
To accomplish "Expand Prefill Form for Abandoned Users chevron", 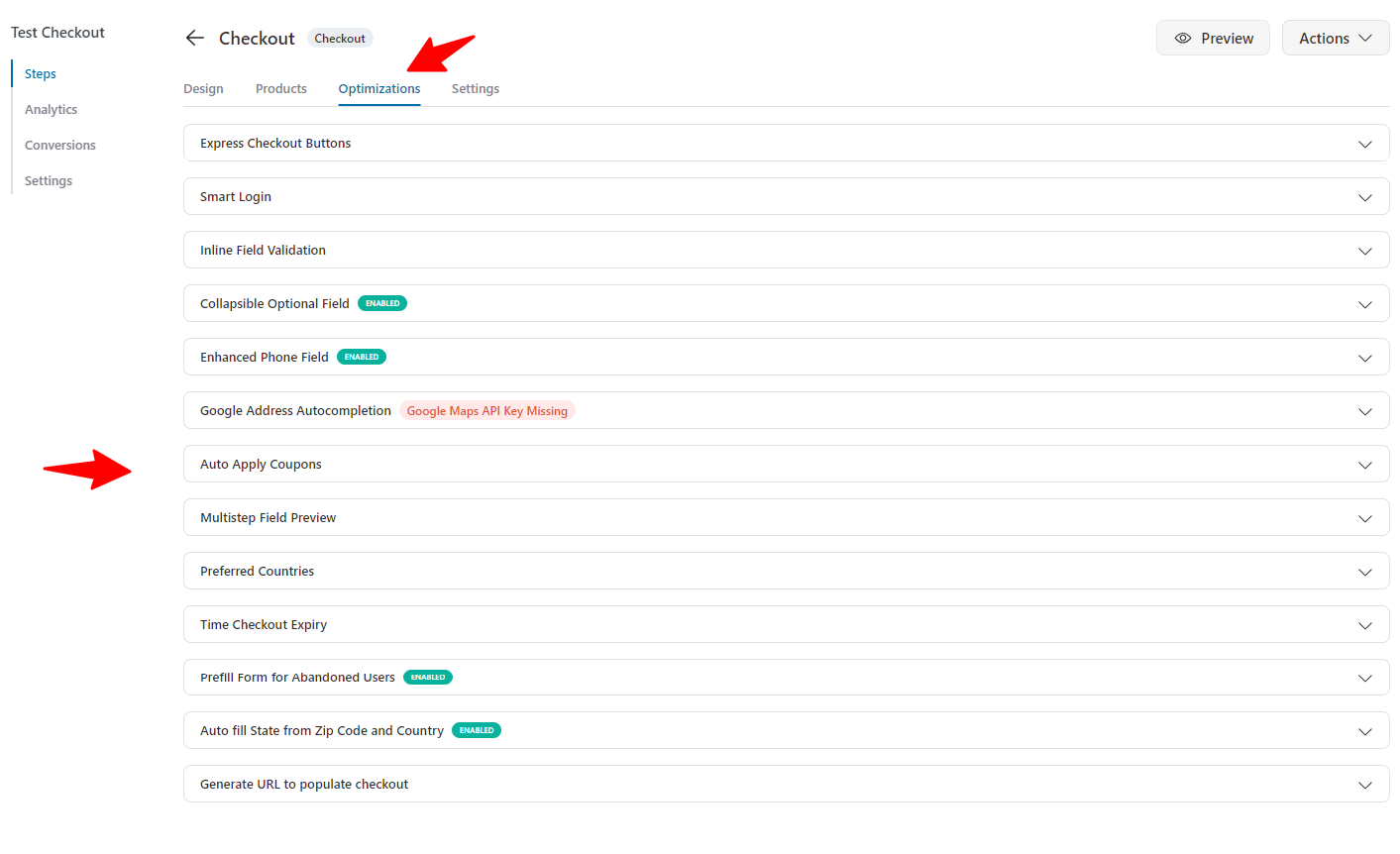I will (1365, 678).
